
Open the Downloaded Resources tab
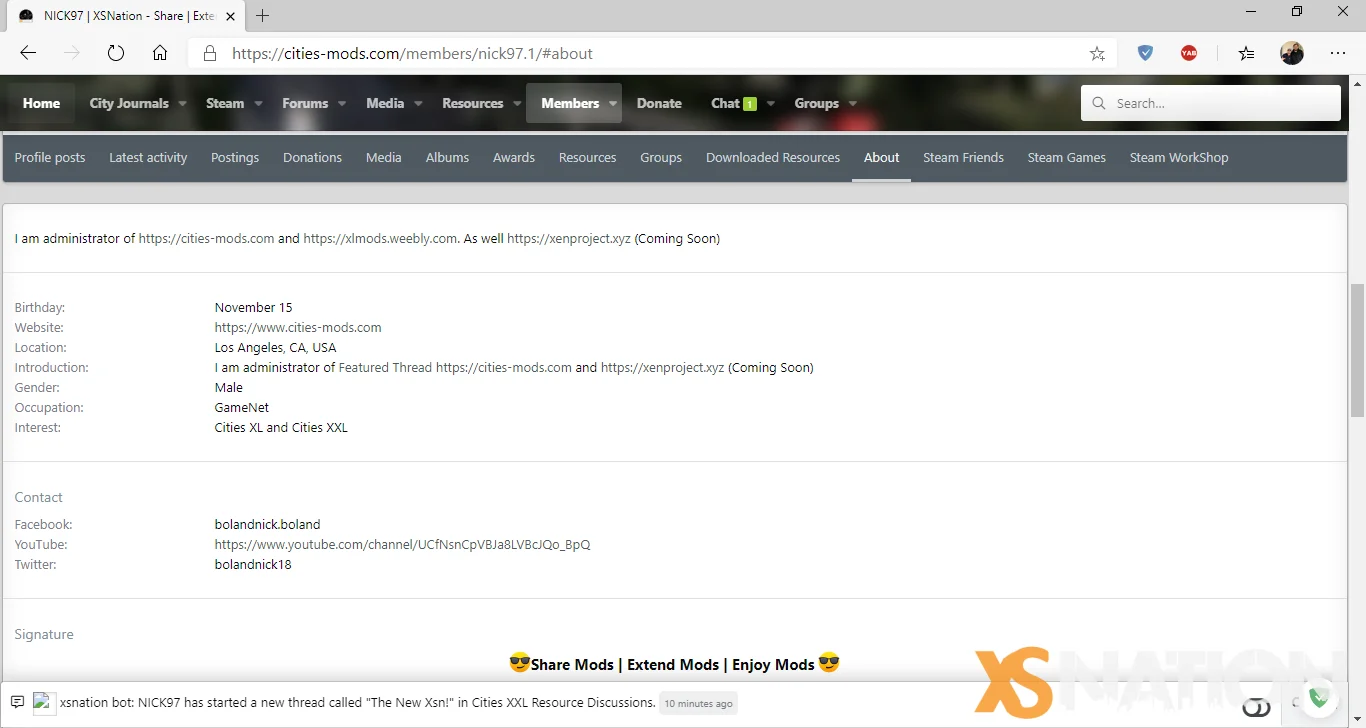[773, 157]
